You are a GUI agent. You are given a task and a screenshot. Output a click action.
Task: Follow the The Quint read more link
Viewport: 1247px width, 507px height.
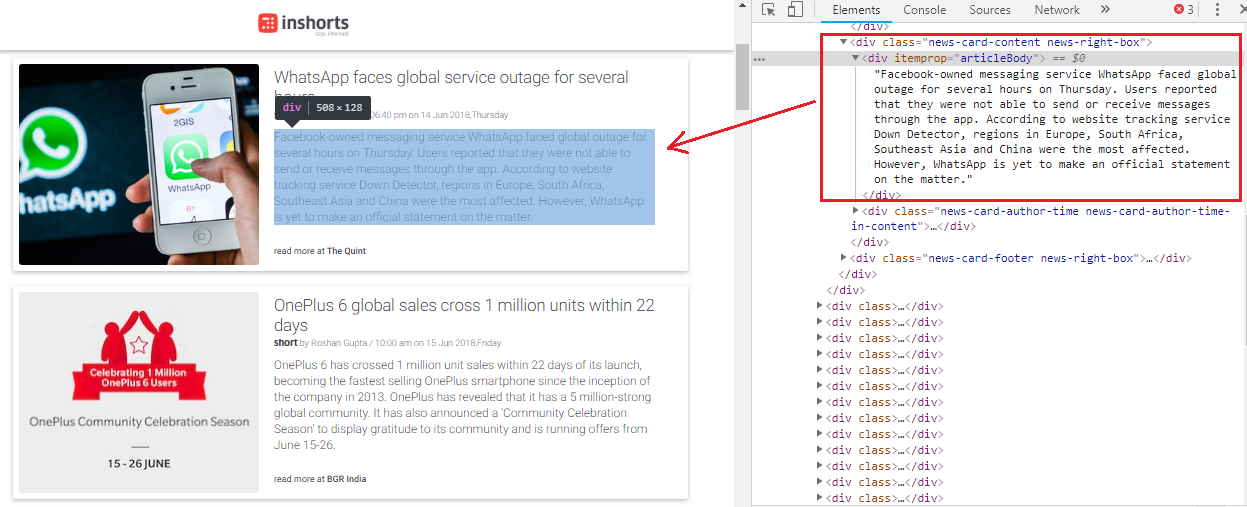point(346,251)
